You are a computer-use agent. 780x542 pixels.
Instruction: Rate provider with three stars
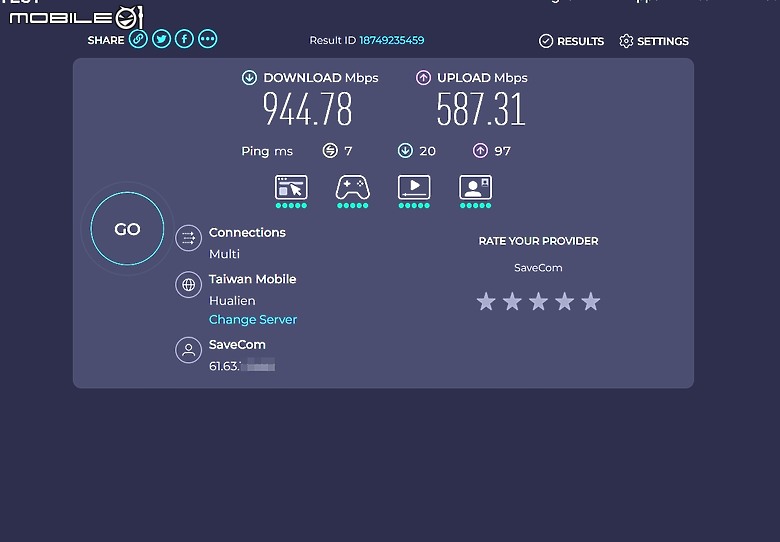[x=538, y=301]
